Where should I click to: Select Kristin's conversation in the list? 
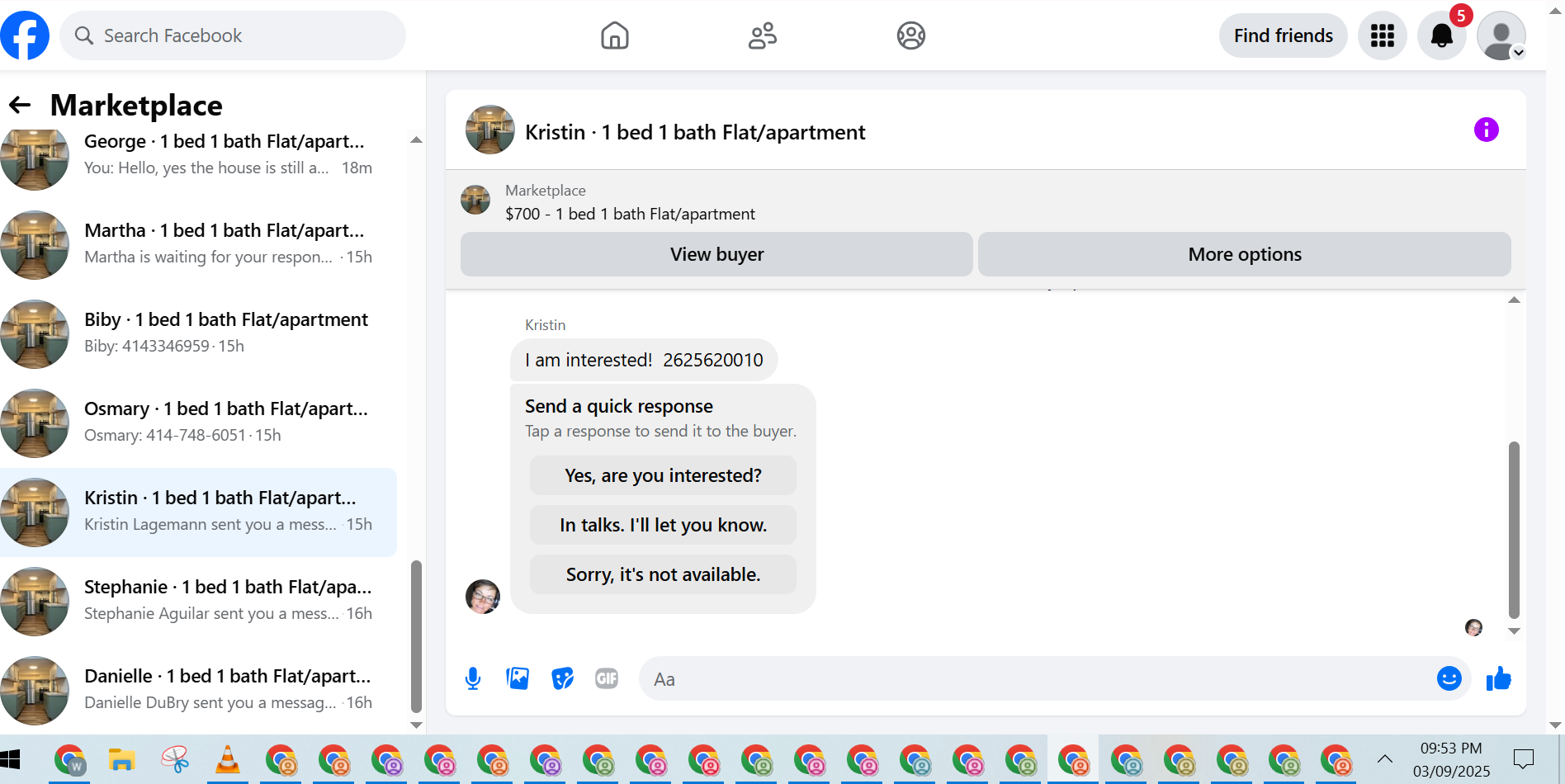point(198,512)
